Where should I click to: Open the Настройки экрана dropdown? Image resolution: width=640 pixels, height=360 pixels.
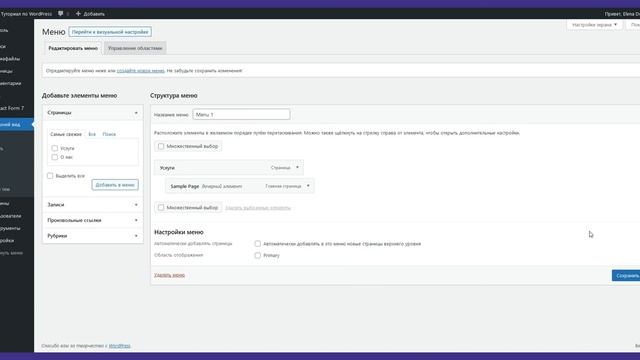(594, 25)
